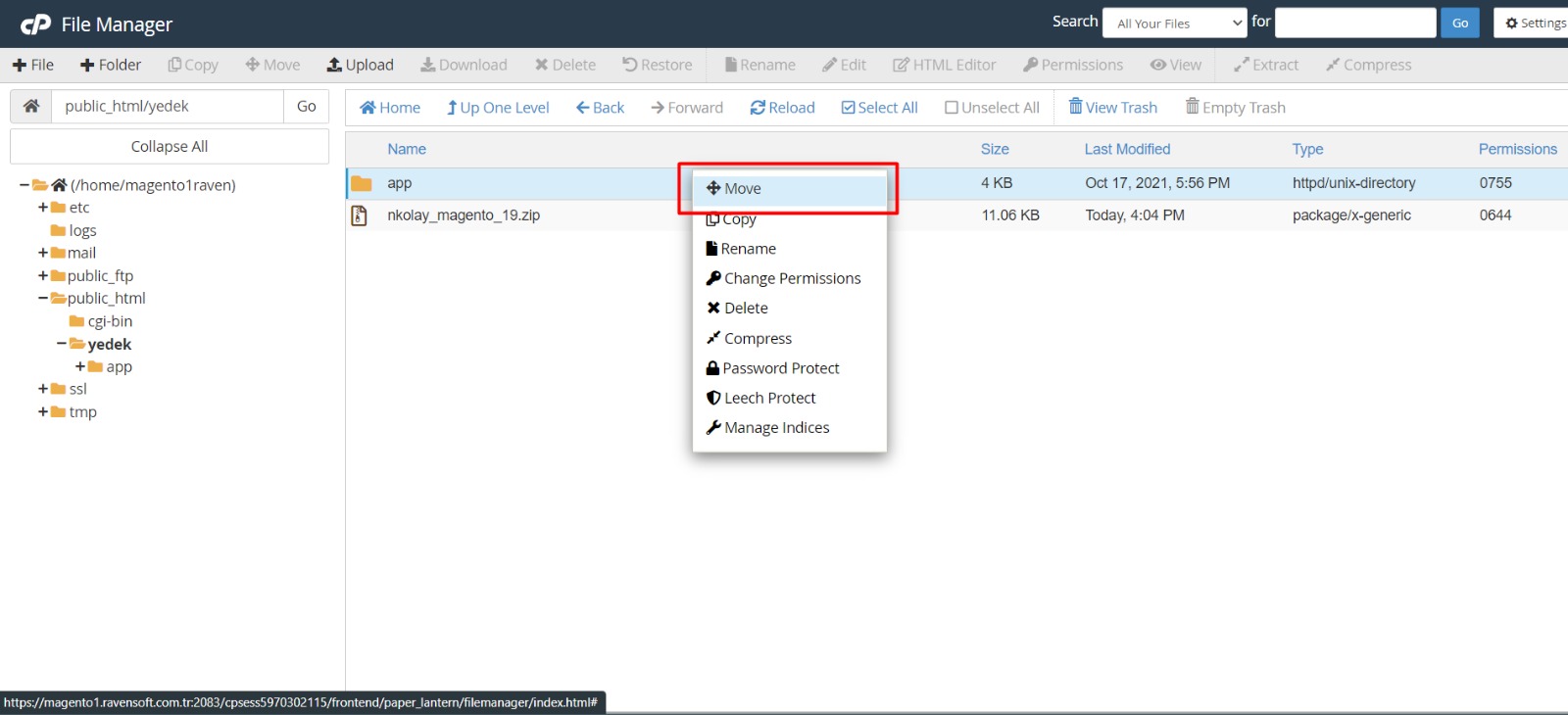Click the nkolay_magento_19.zip file icon
The image size is (1568, 715).
(x=360, y=215)
